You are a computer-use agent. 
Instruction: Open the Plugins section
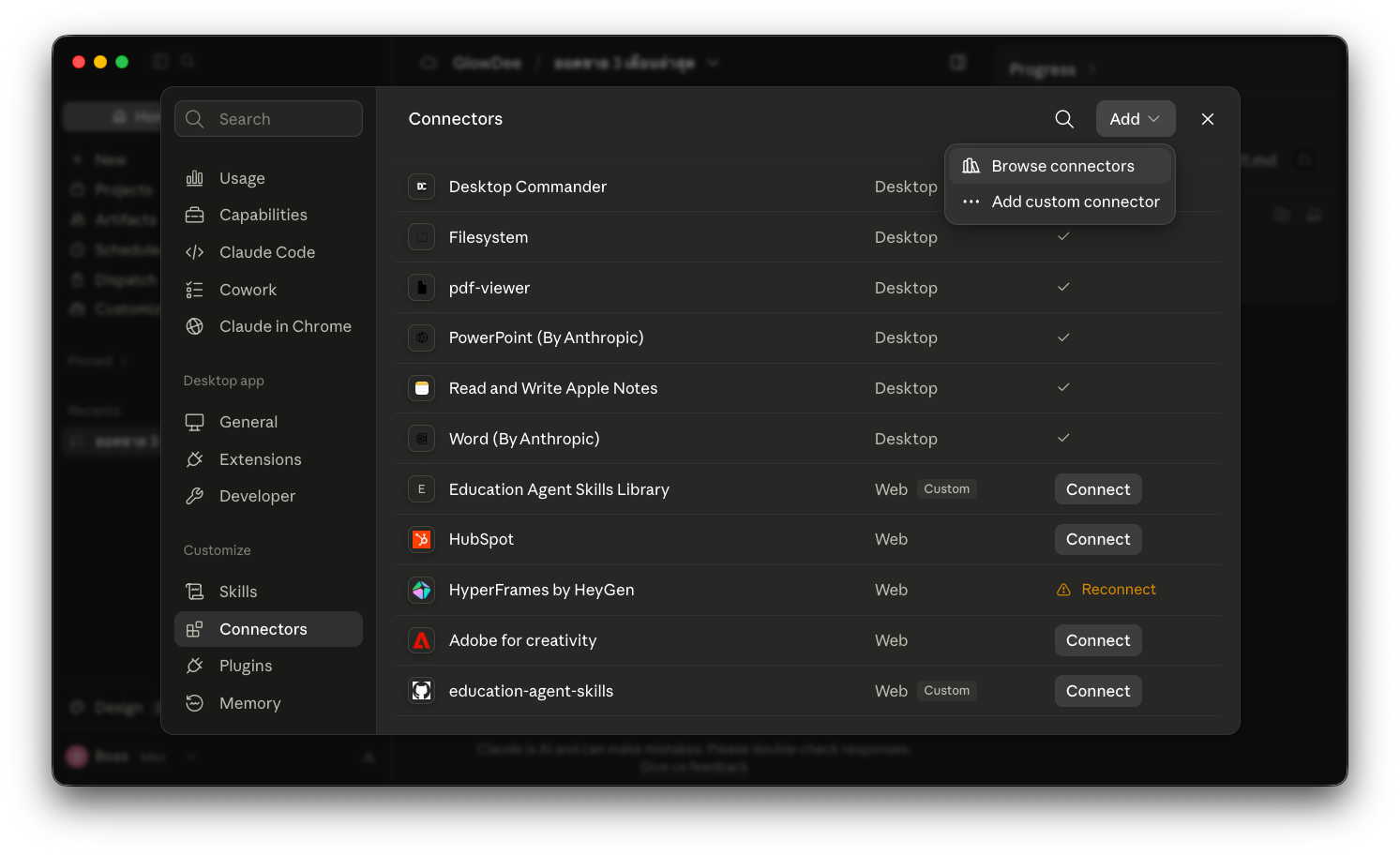pos(268,666)
